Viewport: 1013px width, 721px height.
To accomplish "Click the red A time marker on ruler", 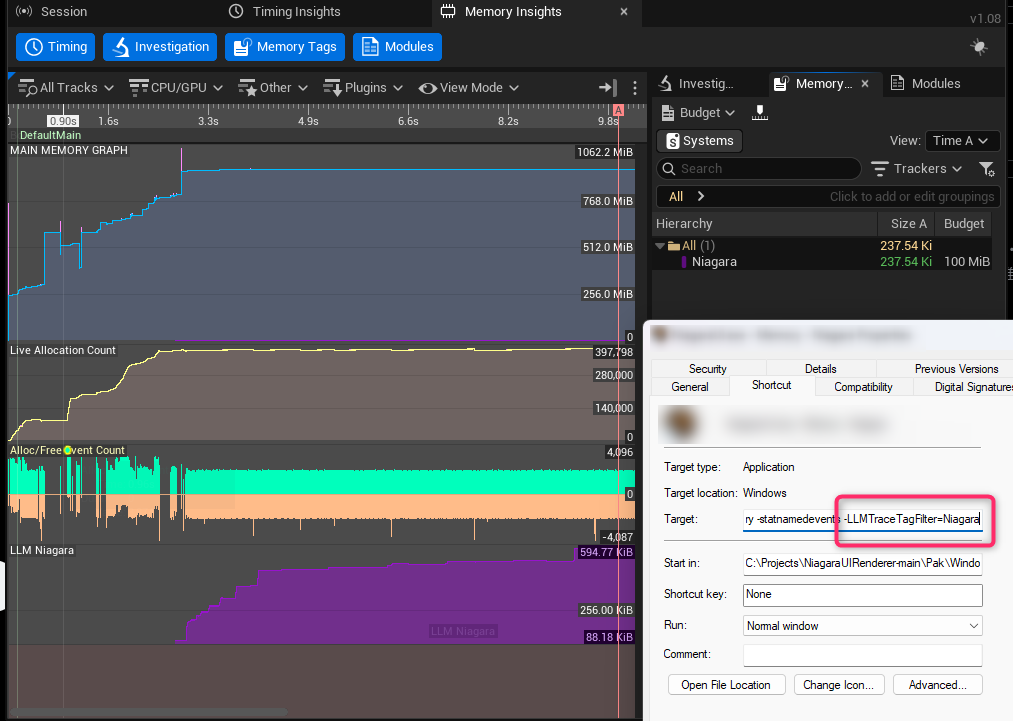I will pyautogui.click(x=618, y=110).
